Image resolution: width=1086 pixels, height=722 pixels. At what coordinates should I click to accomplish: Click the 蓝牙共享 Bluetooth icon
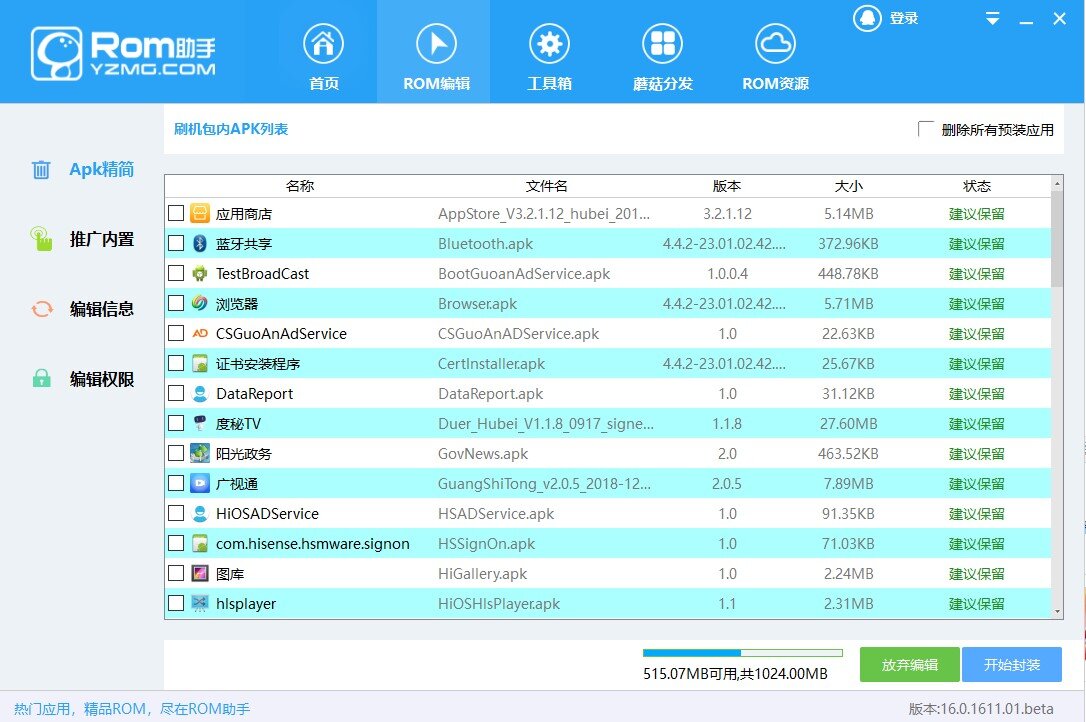coord(199,243)
